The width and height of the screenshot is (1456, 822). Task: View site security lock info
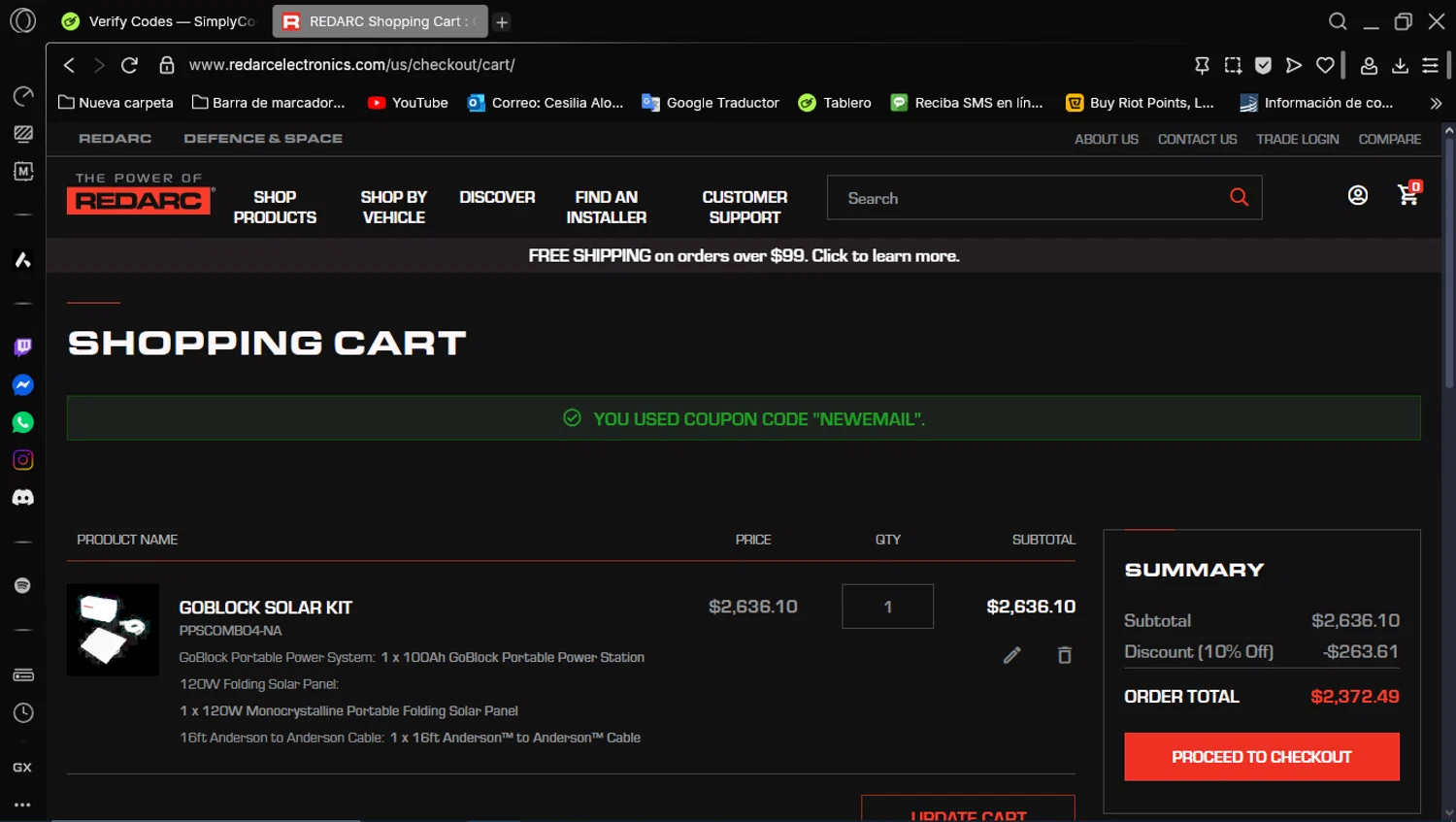pyautogui.click(x=167, y=65)
